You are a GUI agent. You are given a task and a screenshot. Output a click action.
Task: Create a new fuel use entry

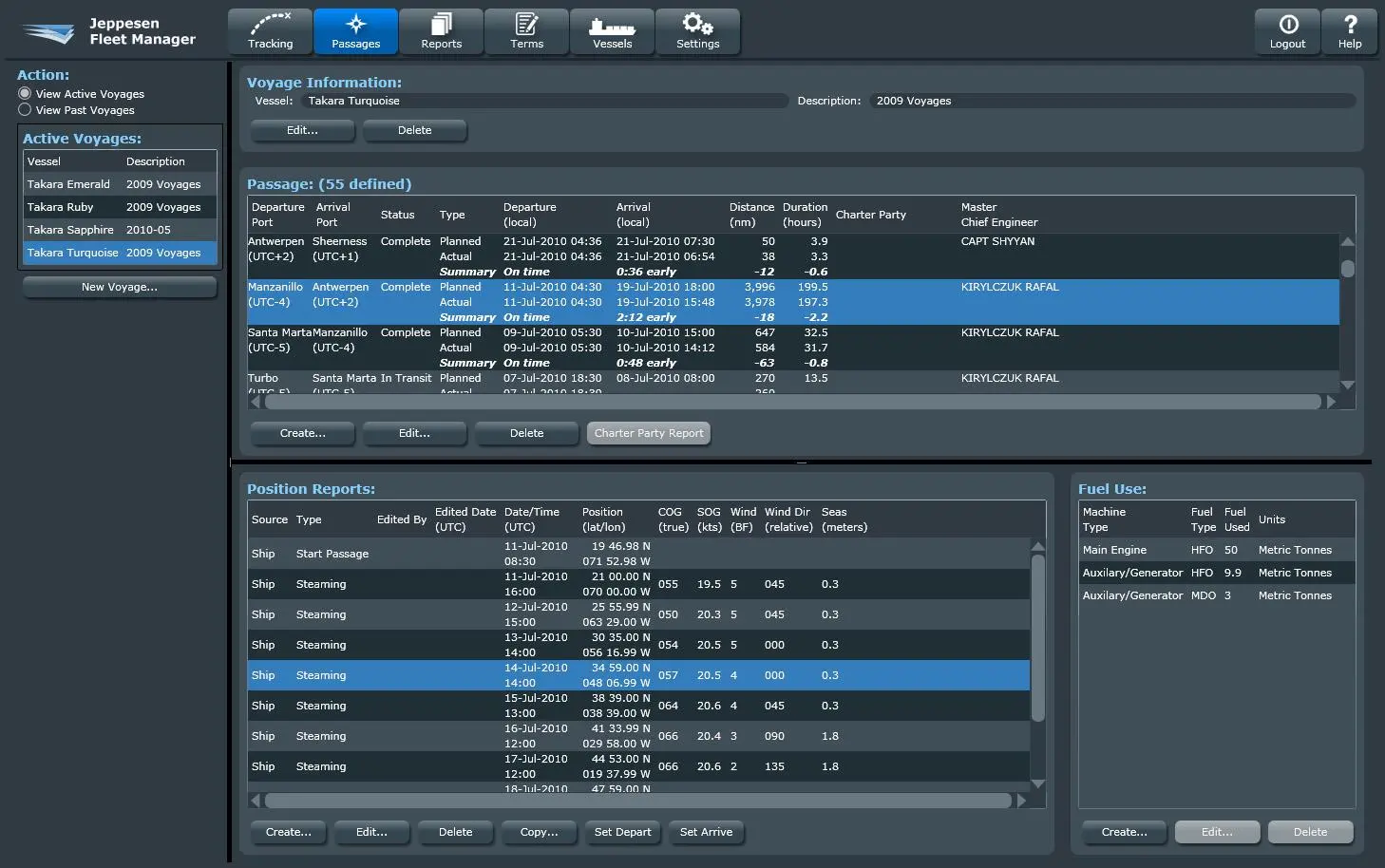point(1124,832)
